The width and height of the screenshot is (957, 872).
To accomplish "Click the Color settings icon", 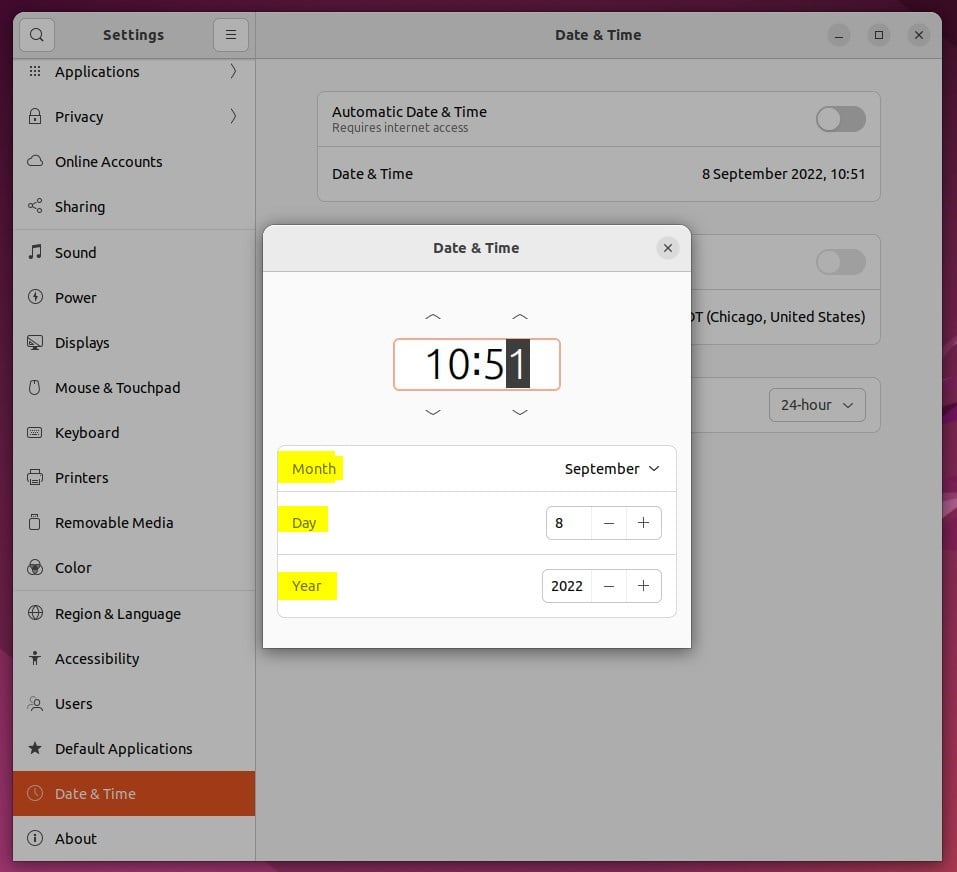I will (30, 567).
